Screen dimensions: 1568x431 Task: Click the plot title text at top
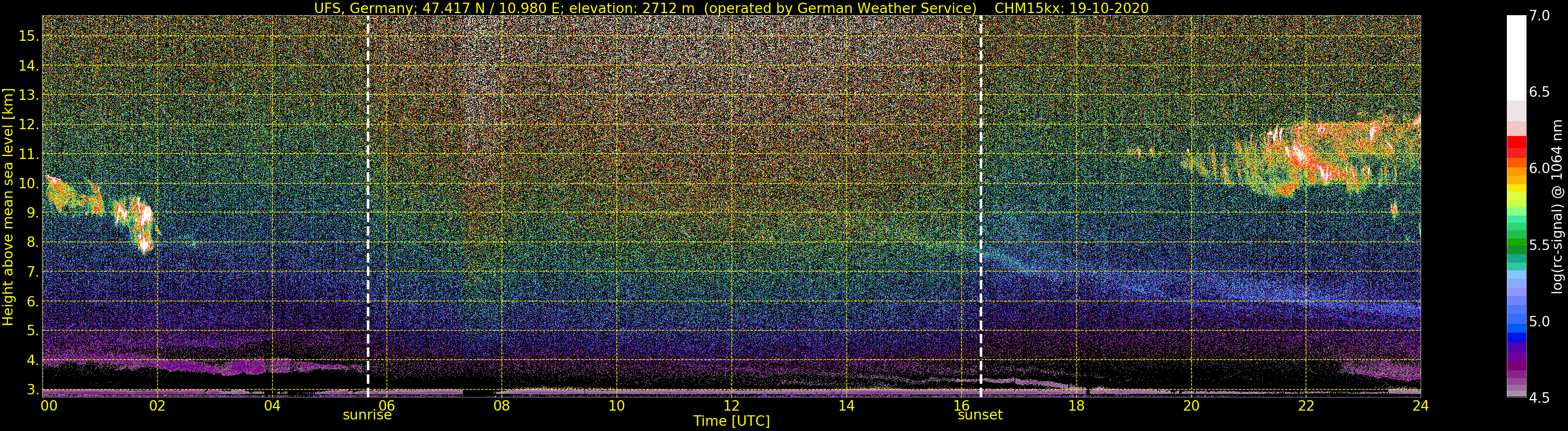[x=731, y=8]
